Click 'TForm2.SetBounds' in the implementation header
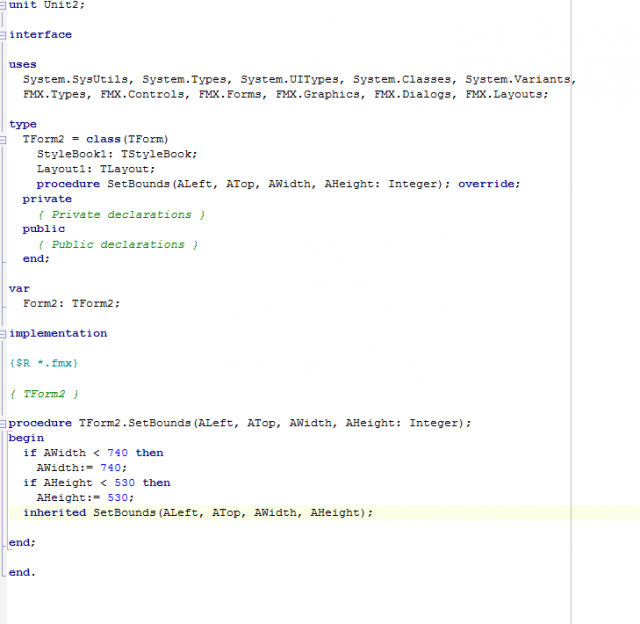The height and width of the screenshot is (624, 640). pos(135,423)
